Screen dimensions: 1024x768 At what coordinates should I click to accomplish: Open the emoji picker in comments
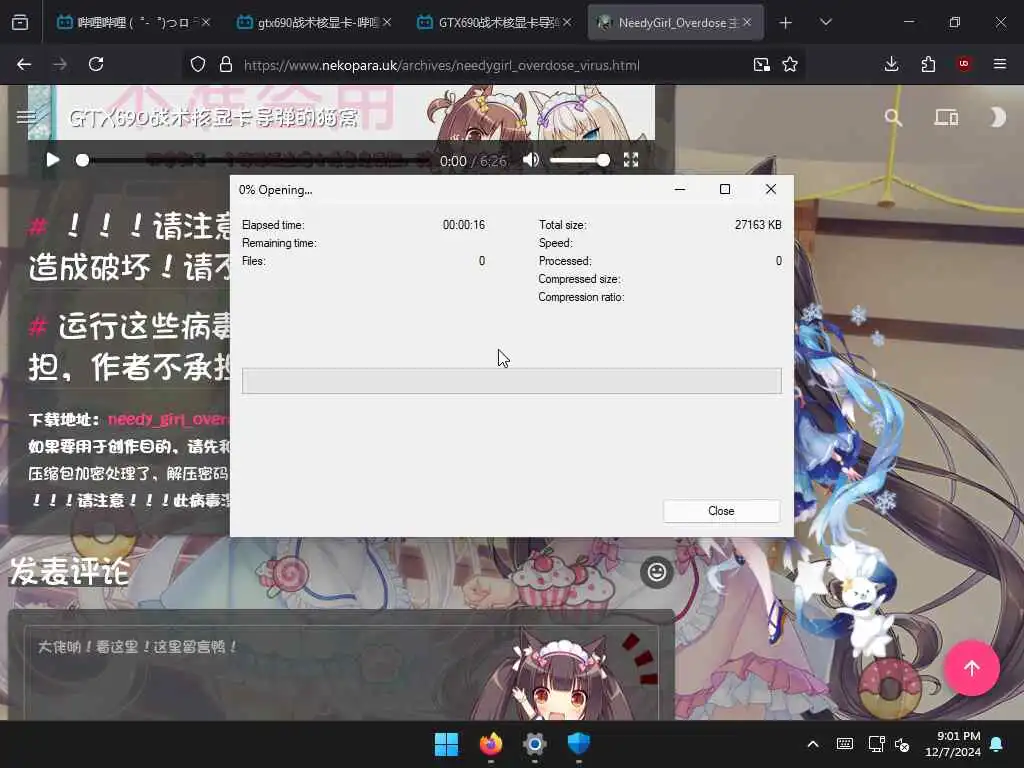656,573
